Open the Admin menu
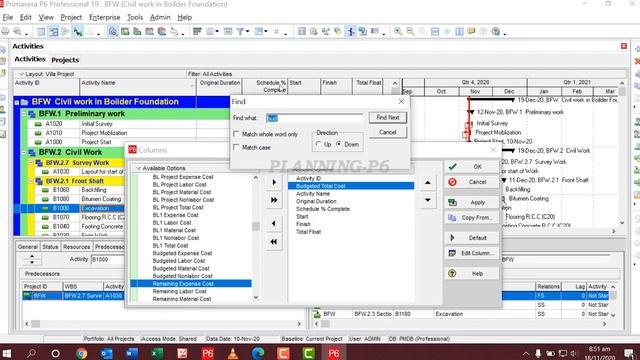Screen dimensions: 640x360 coord(160,18)
